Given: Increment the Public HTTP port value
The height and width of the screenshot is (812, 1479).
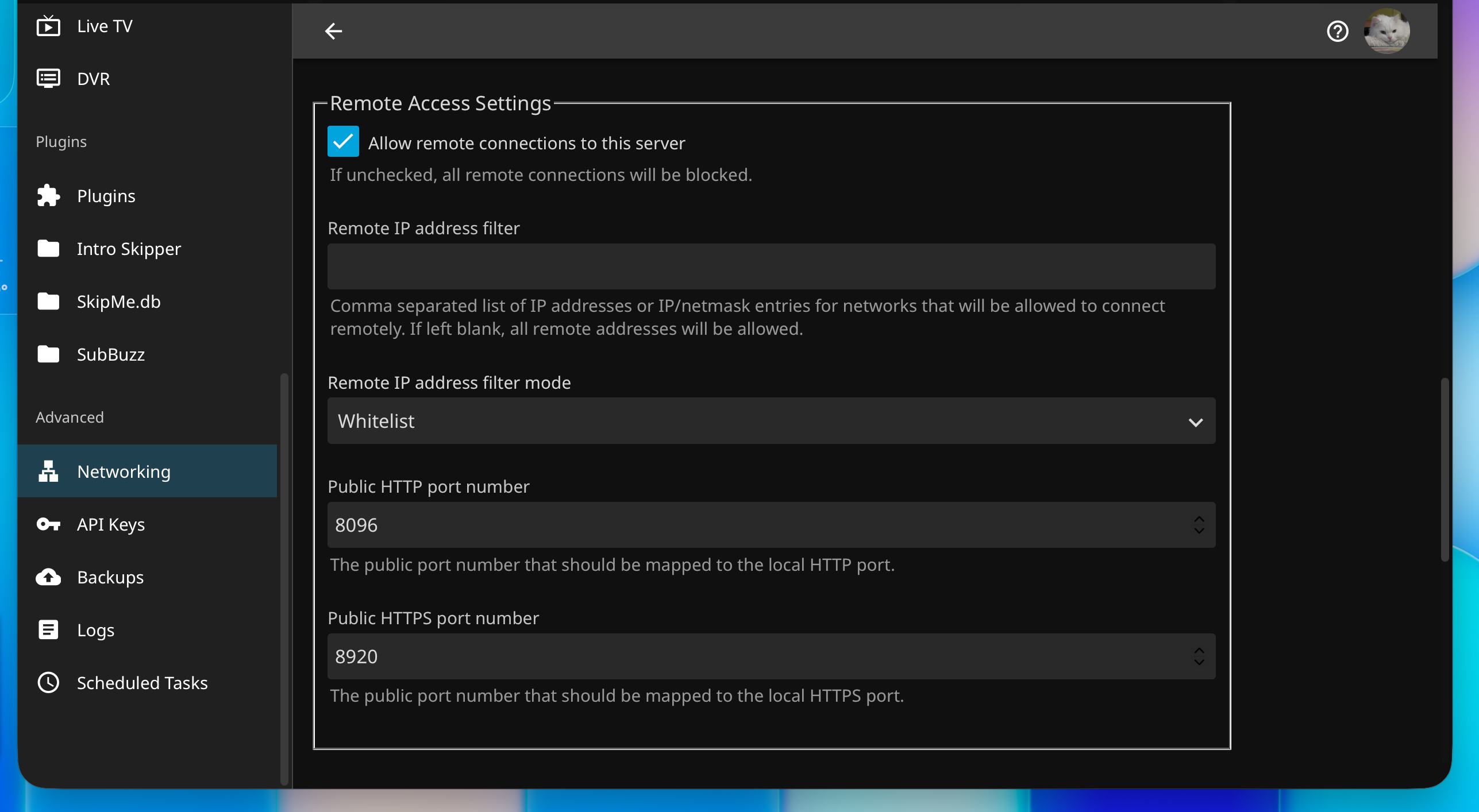Looking at the screenshot, I should [1199, 519].
